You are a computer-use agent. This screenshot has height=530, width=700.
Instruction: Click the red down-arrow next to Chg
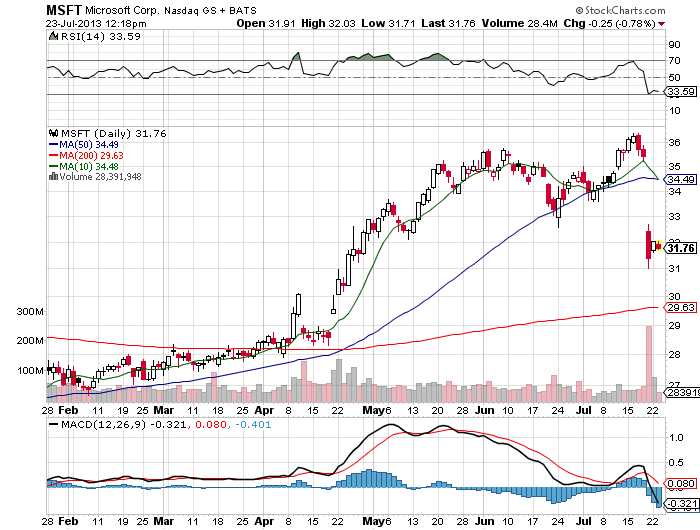pos(661,24)
